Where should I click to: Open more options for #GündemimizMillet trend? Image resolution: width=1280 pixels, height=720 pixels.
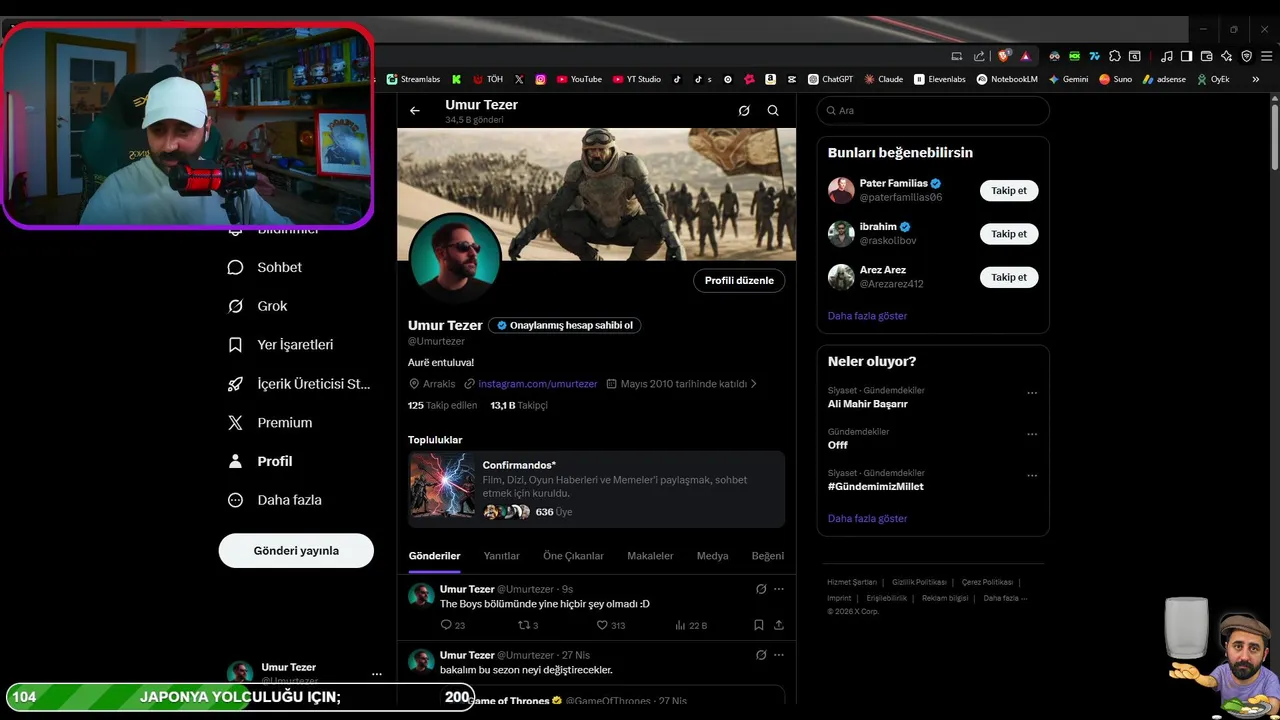[x=1032, y=475]
